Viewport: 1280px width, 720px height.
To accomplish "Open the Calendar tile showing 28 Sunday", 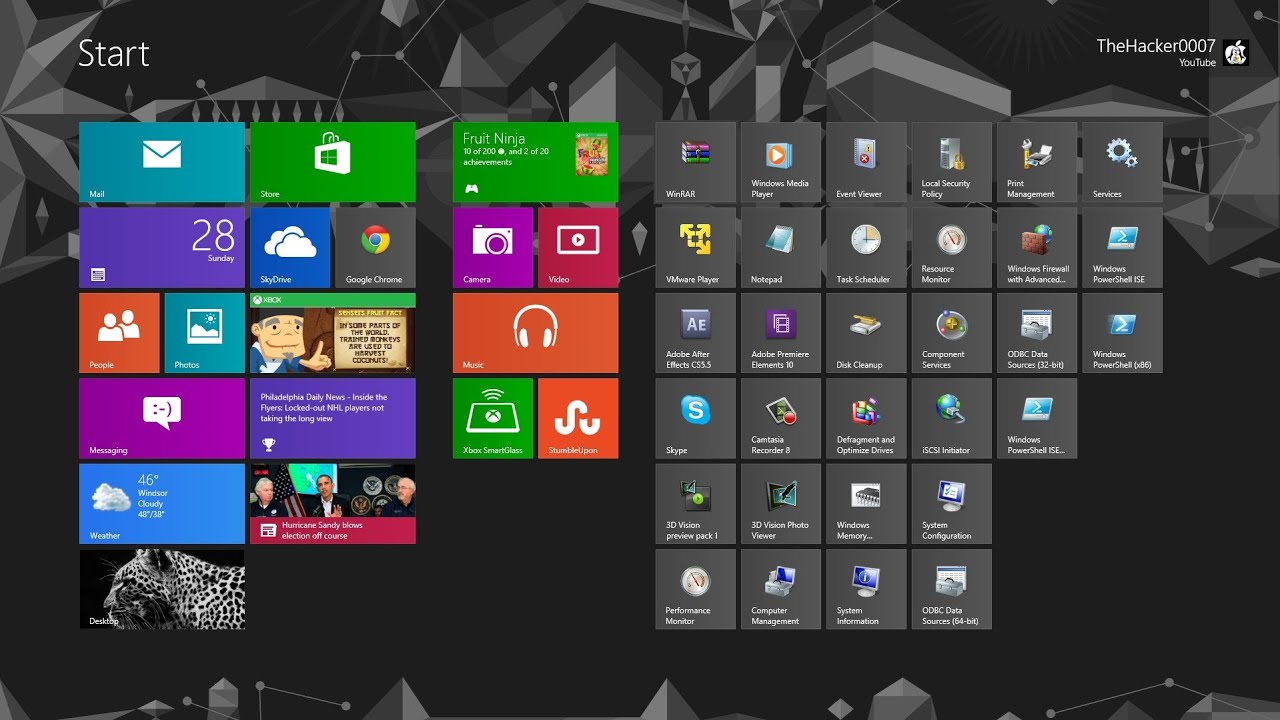I will pyautogui.click(x=162, y=248).
